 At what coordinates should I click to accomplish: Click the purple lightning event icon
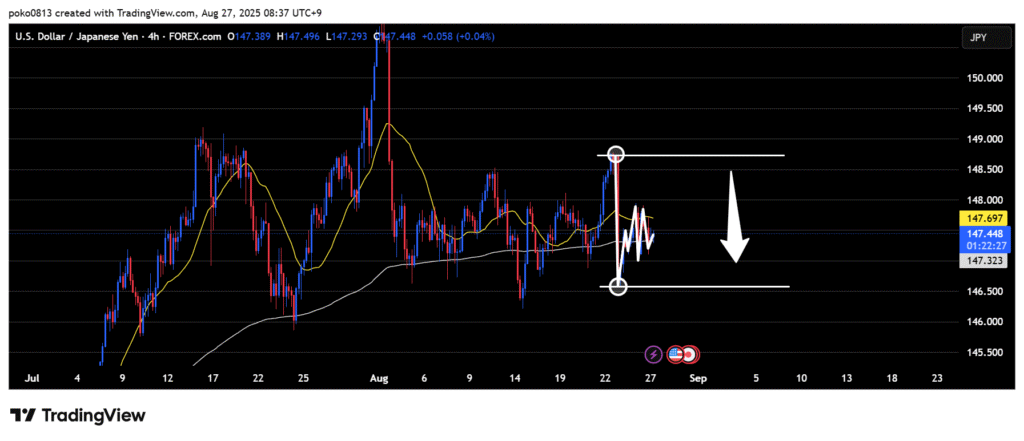(653, 354)
